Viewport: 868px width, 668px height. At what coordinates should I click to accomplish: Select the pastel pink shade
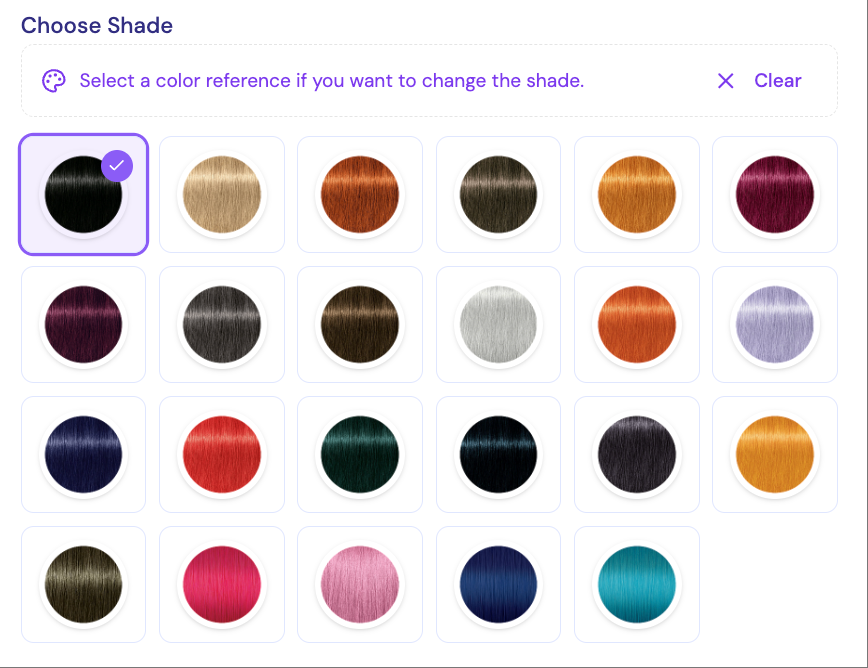360,584
